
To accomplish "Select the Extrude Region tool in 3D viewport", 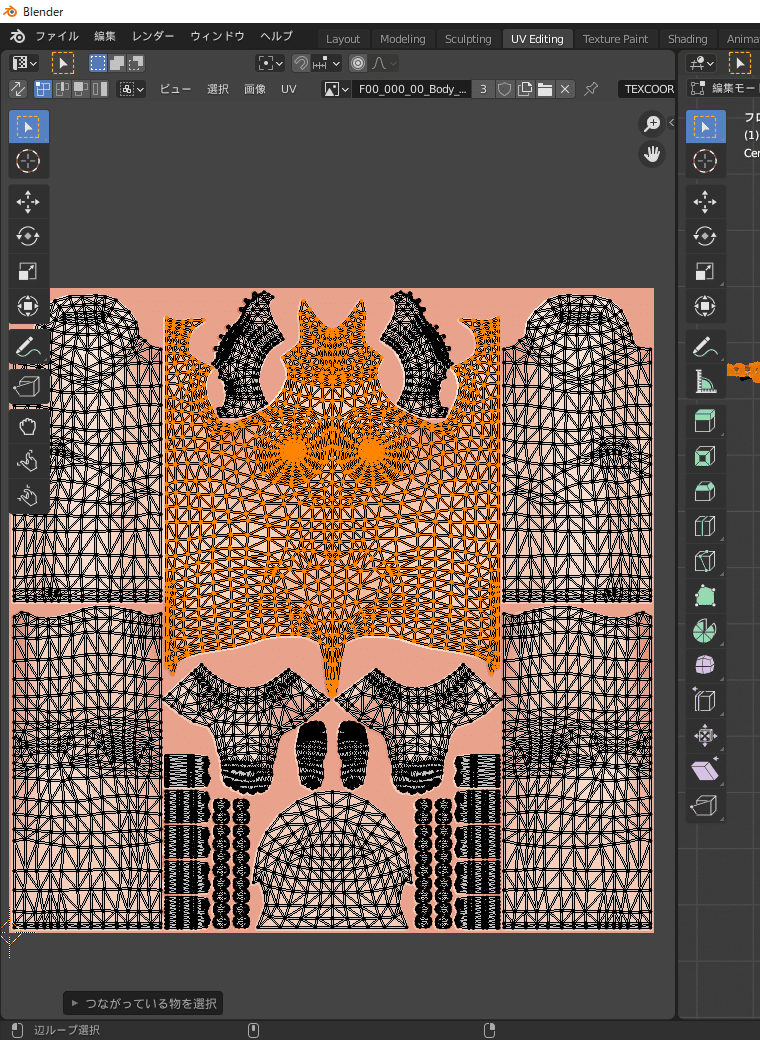I will 705,421.
